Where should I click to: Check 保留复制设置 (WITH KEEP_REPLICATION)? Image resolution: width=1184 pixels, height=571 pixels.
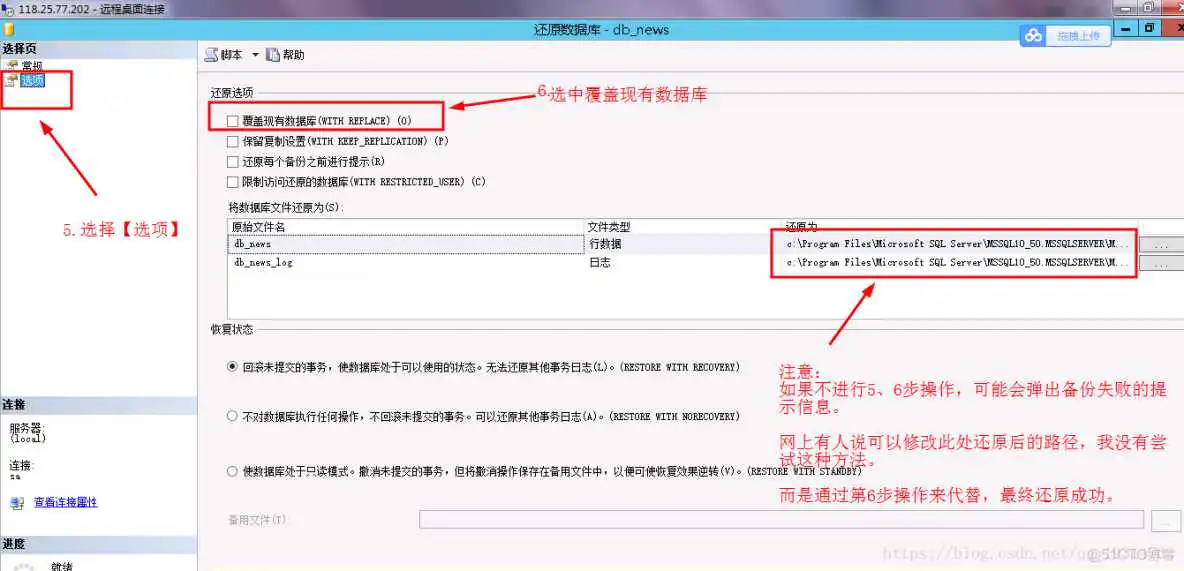[233, 141]
